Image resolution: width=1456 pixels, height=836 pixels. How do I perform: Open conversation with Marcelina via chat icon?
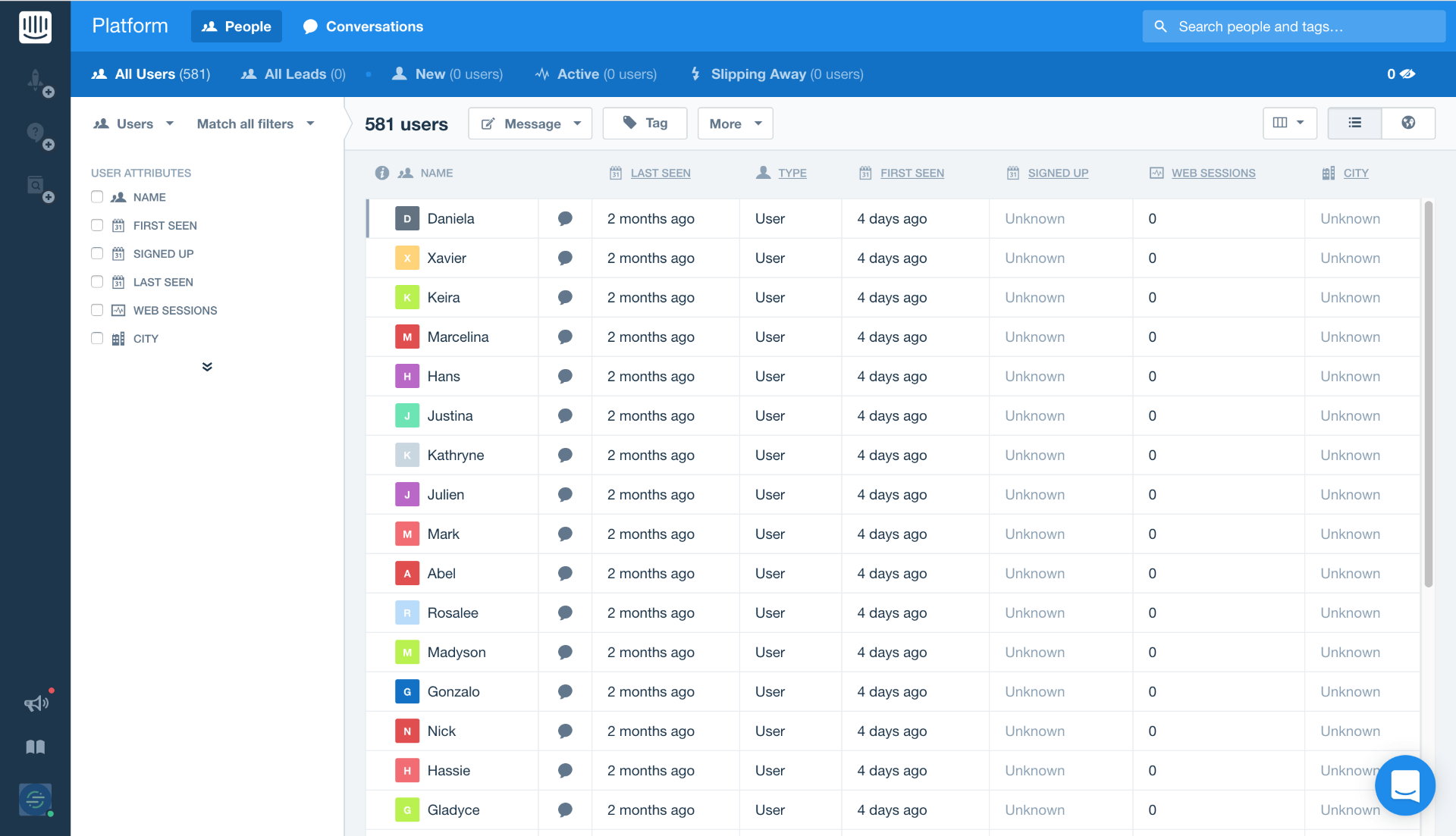coord(565,337)
